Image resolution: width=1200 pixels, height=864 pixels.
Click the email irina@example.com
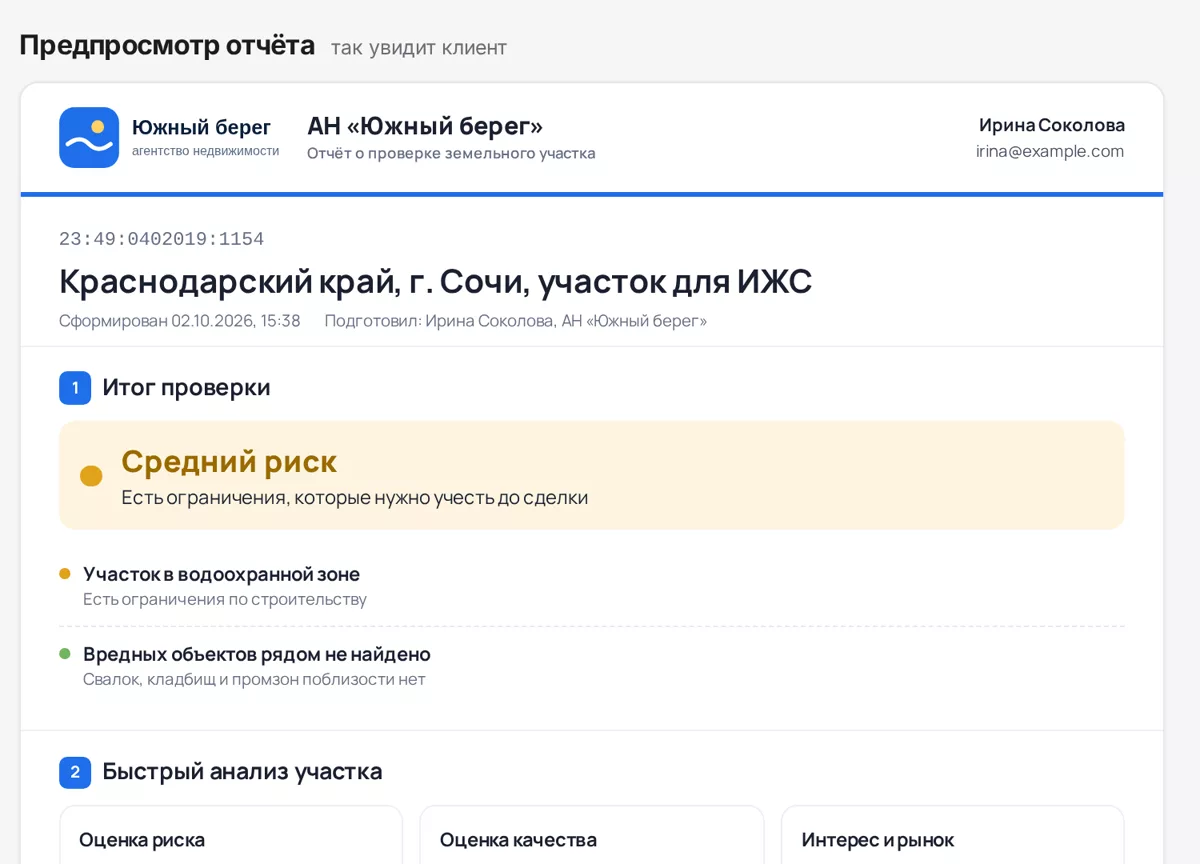(x=1050, y=152)
